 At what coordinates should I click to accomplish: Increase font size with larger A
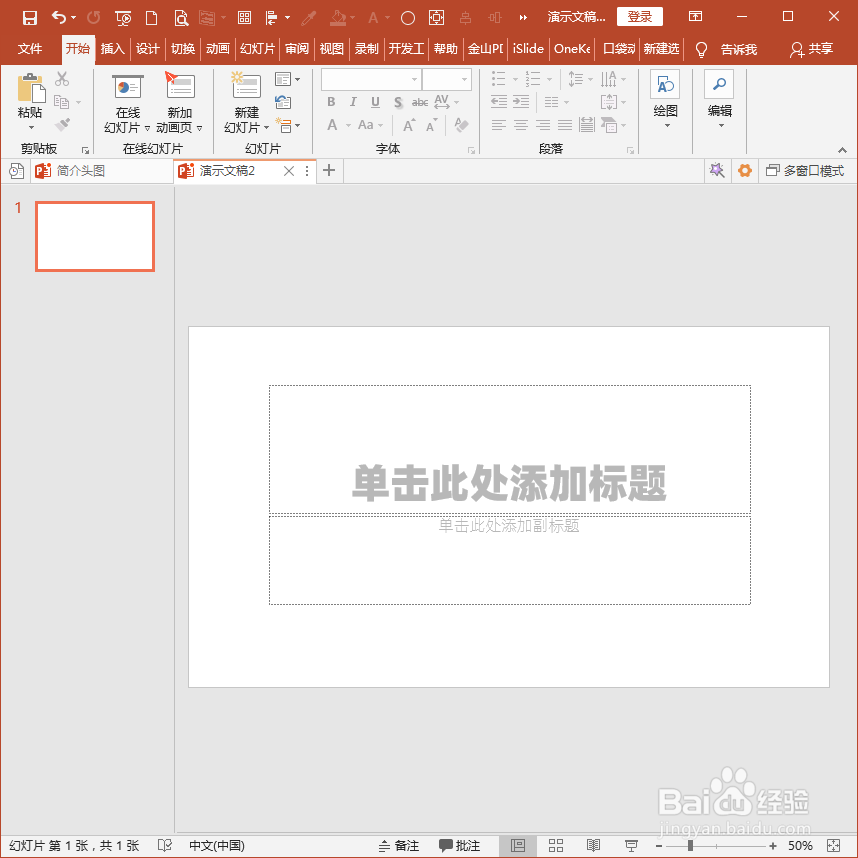409,125
